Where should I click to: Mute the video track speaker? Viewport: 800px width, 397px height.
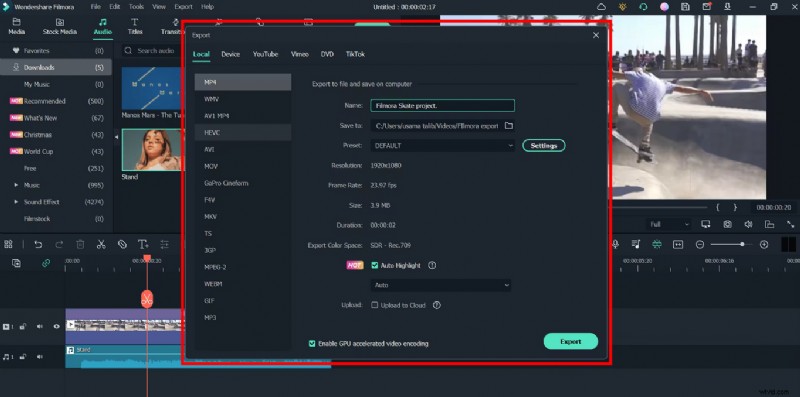[x=39, y=327]
